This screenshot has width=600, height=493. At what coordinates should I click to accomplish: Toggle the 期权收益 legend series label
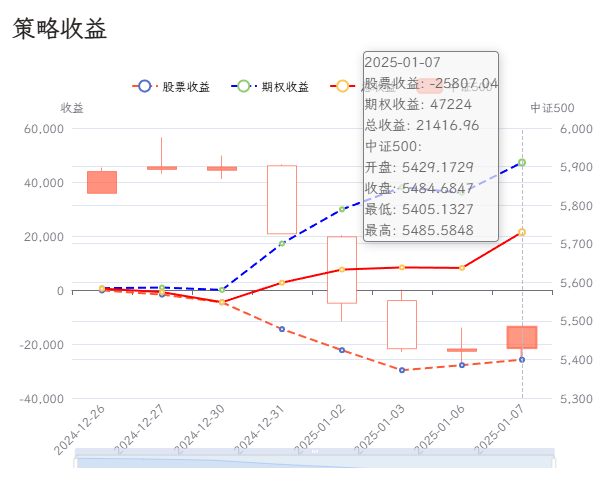(285, 87)
